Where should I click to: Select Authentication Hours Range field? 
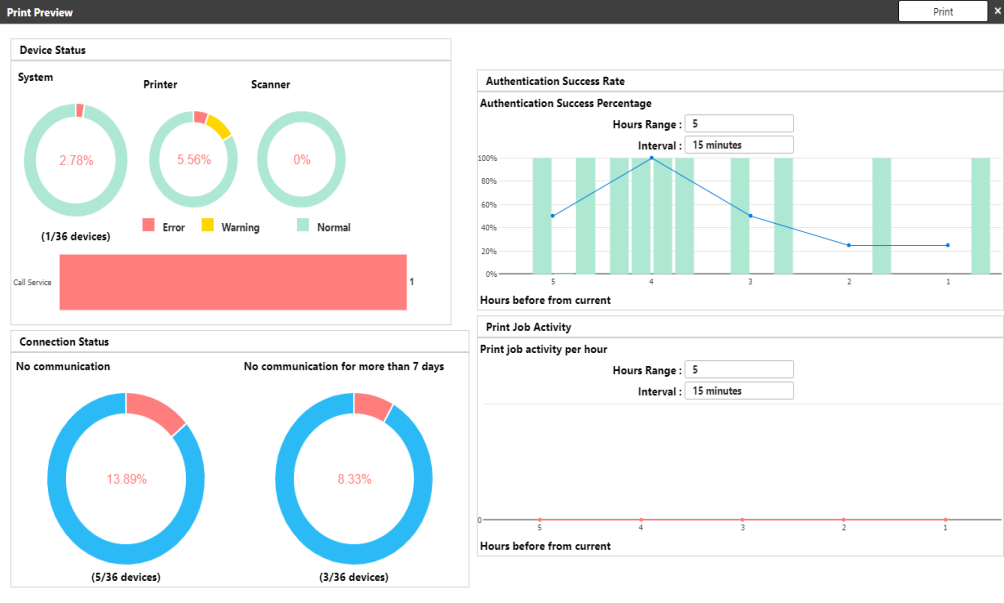(739, 123)
